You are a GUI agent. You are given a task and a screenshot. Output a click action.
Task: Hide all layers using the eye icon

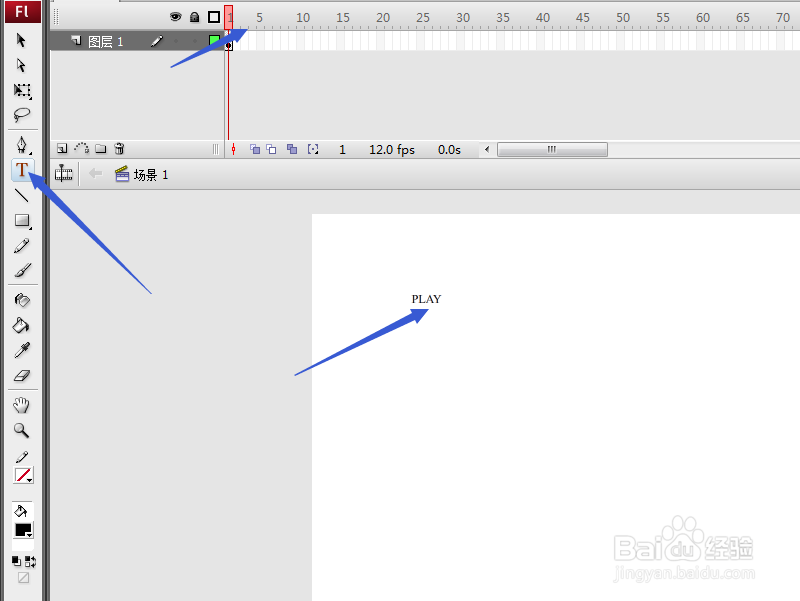click(x=174, y=17)
